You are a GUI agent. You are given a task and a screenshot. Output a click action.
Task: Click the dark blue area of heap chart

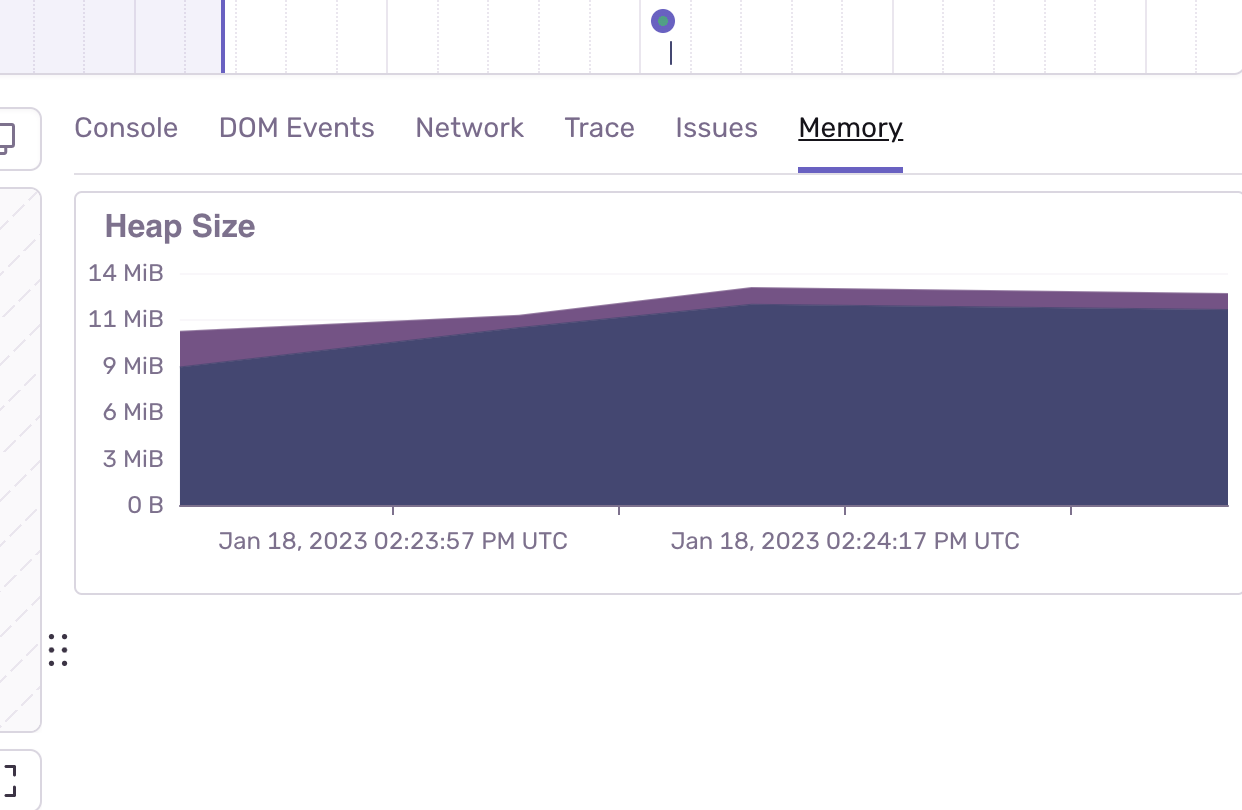(x=700, y=420)
